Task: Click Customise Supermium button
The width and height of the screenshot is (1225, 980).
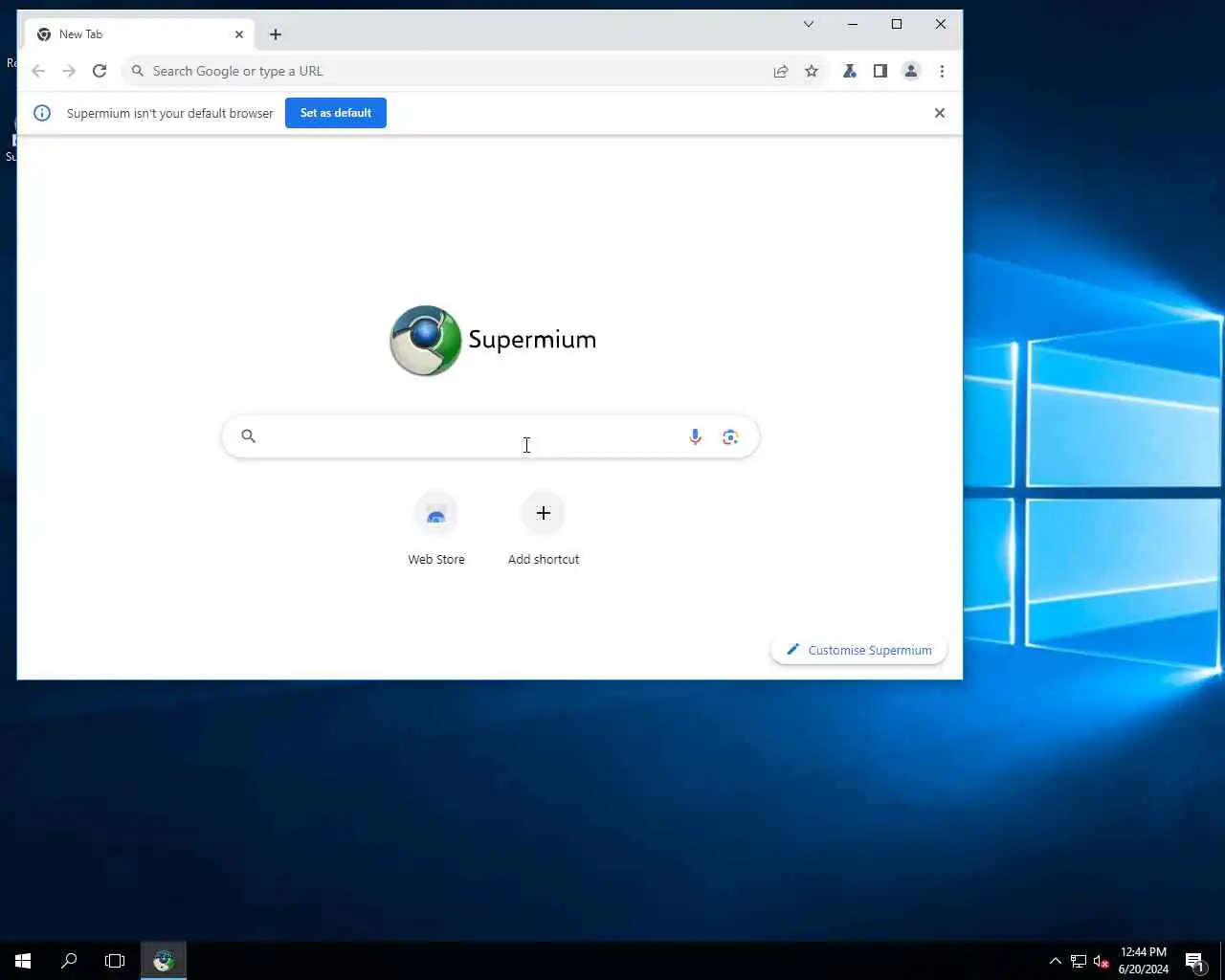Action: click(858, 650)
